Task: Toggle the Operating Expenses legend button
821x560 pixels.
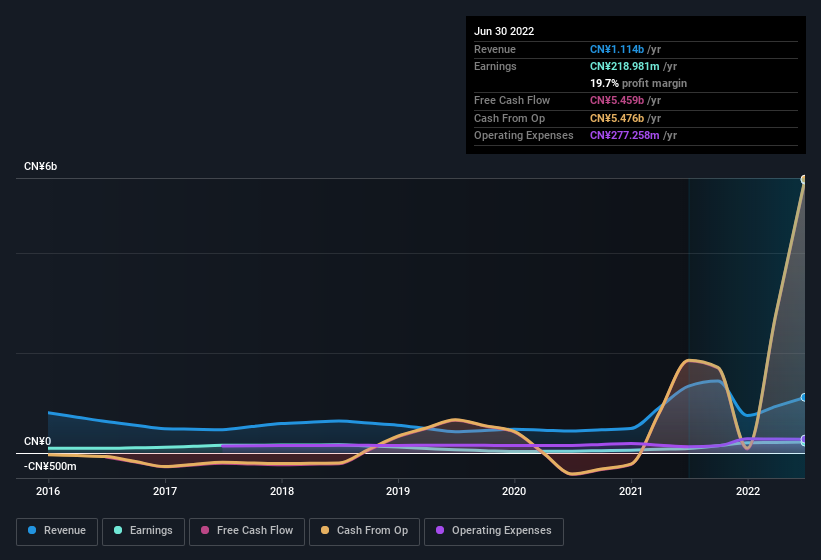Action: coord(494,531)
